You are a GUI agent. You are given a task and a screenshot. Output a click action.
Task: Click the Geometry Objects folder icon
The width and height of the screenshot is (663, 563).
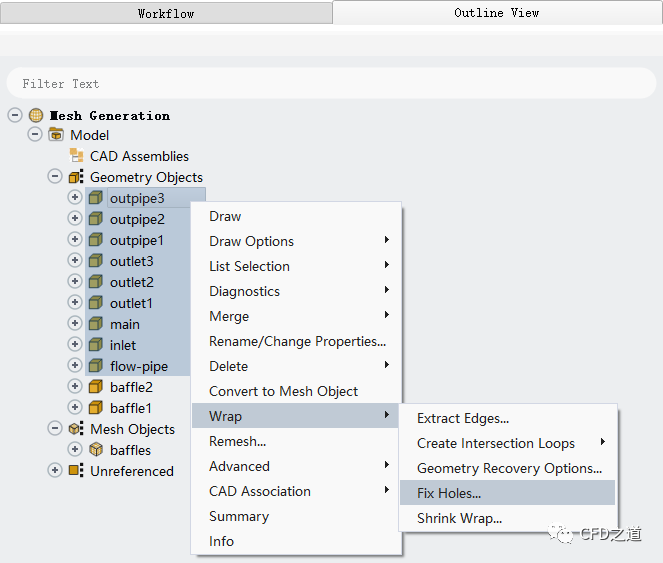coord(76,177)
